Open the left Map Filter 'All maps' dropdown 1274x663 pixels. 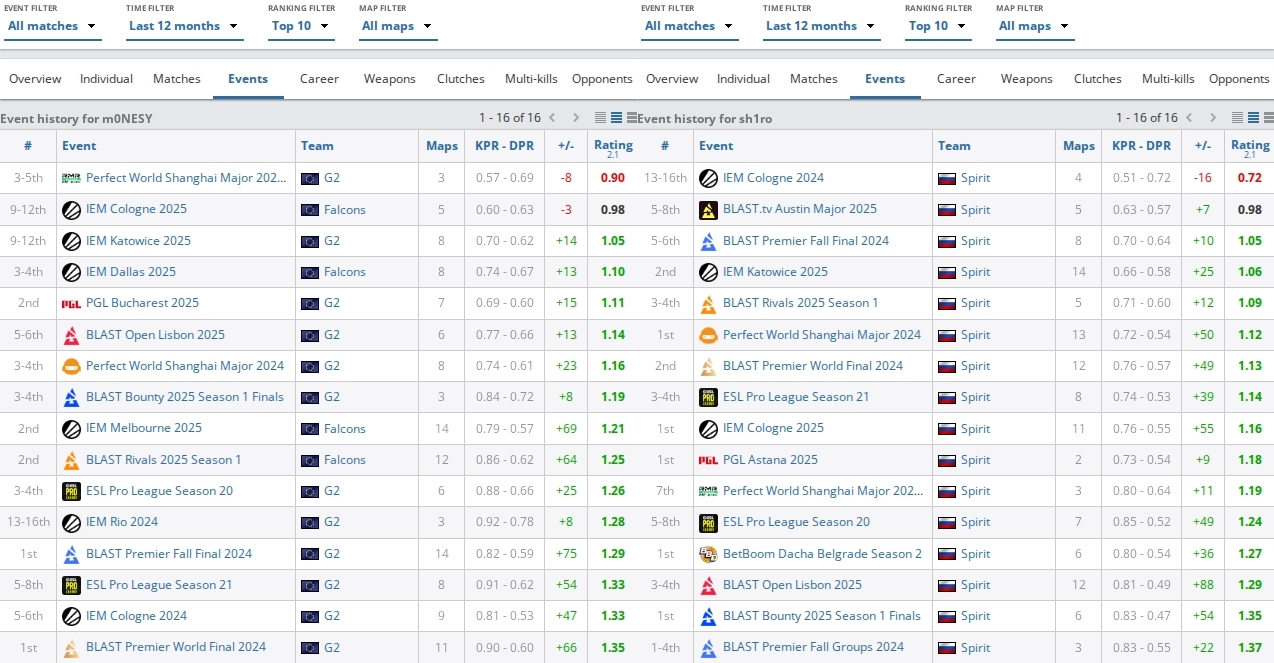398,26
